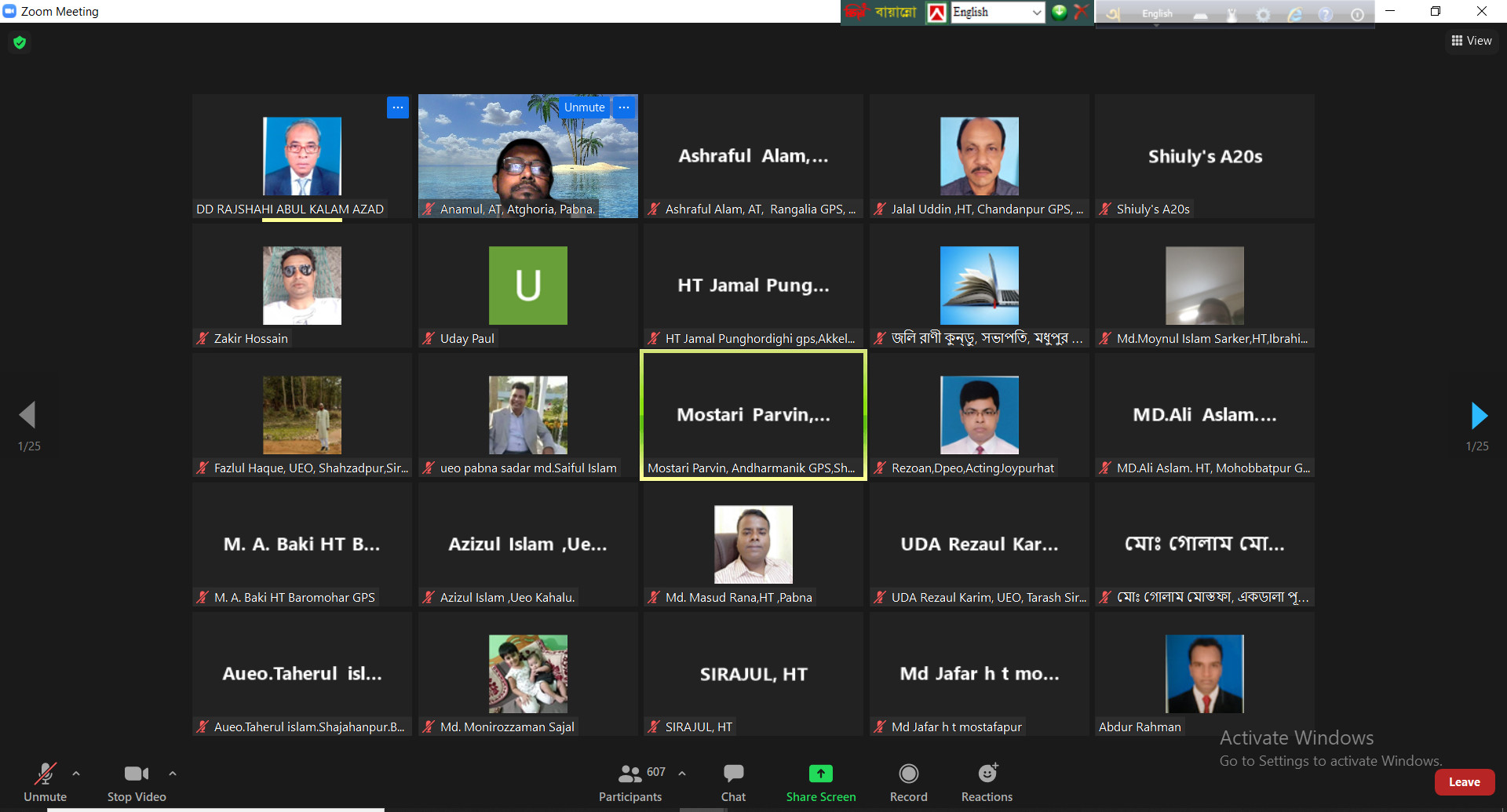Click Uday Paul's green U avatar
The height and width of the screenshot is (812, 1507).
[x=528, y=286]
